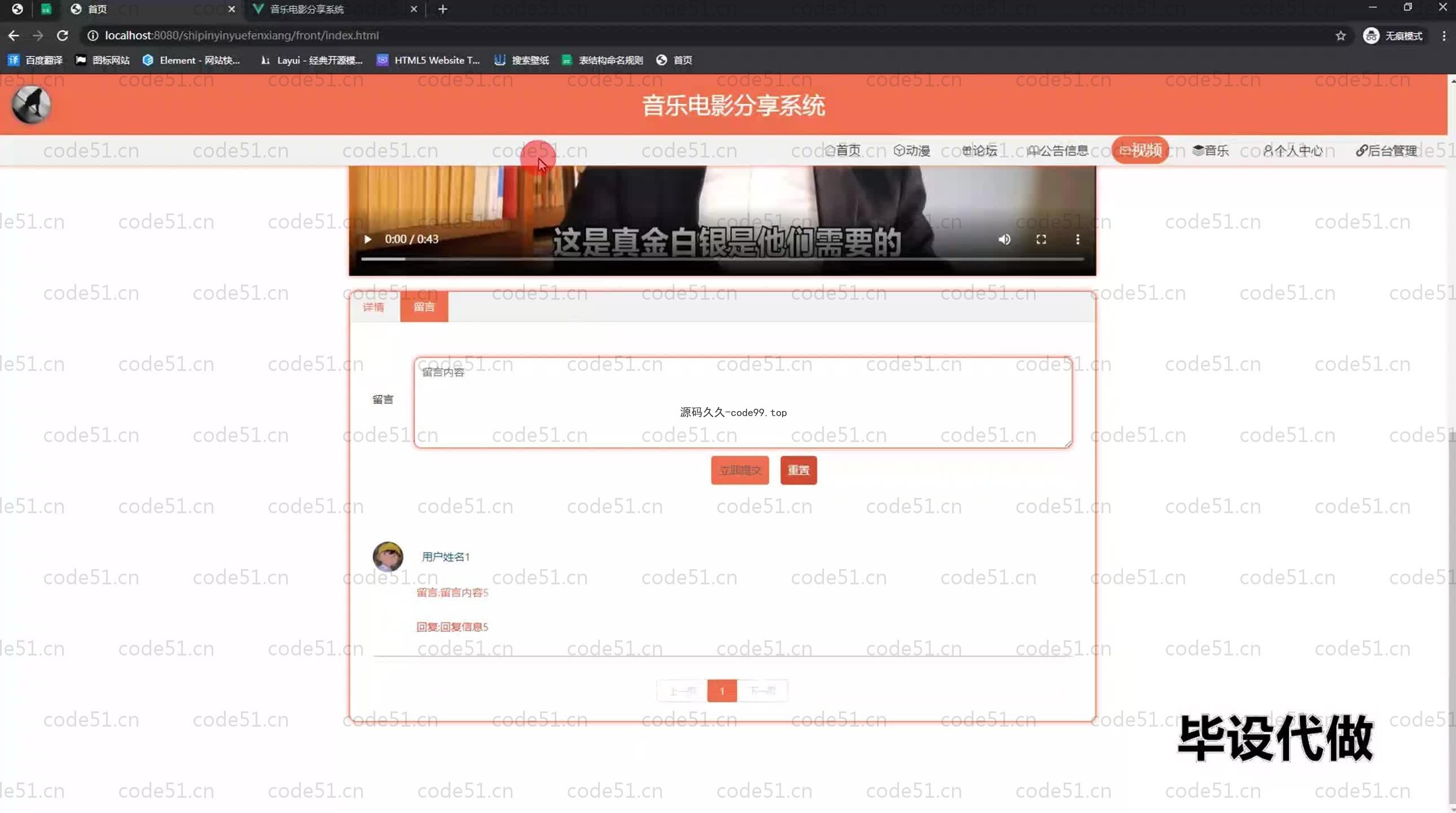Open the 搜索壁纸 bookmark
Screen dimensions: 1456x813
(521, 60)
